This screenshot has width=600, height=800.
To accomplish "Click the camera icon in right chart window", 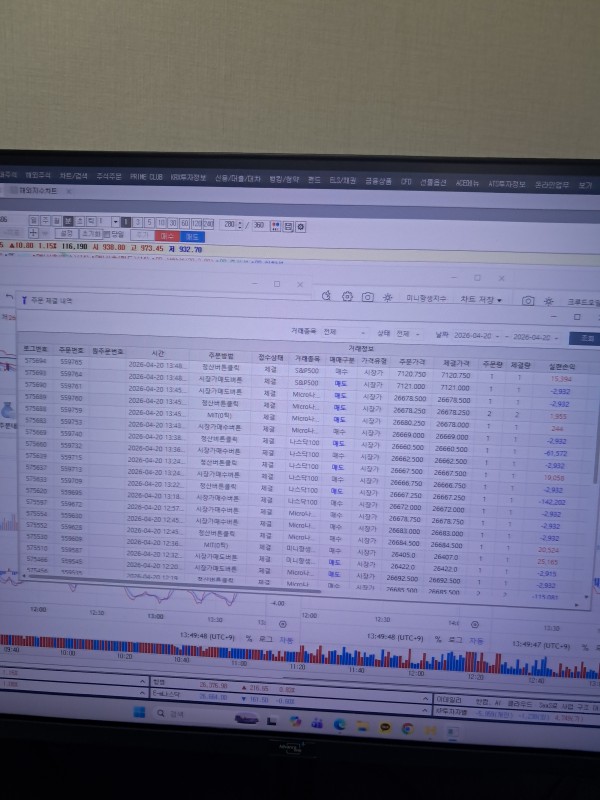I will [x=528, y=301].
